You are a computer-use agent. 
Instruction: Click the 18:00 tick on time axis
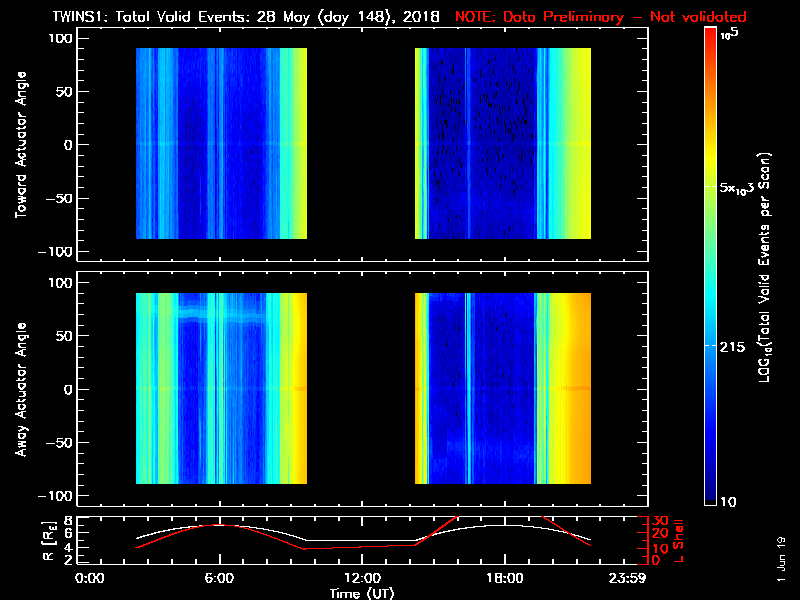pos(503,578)
